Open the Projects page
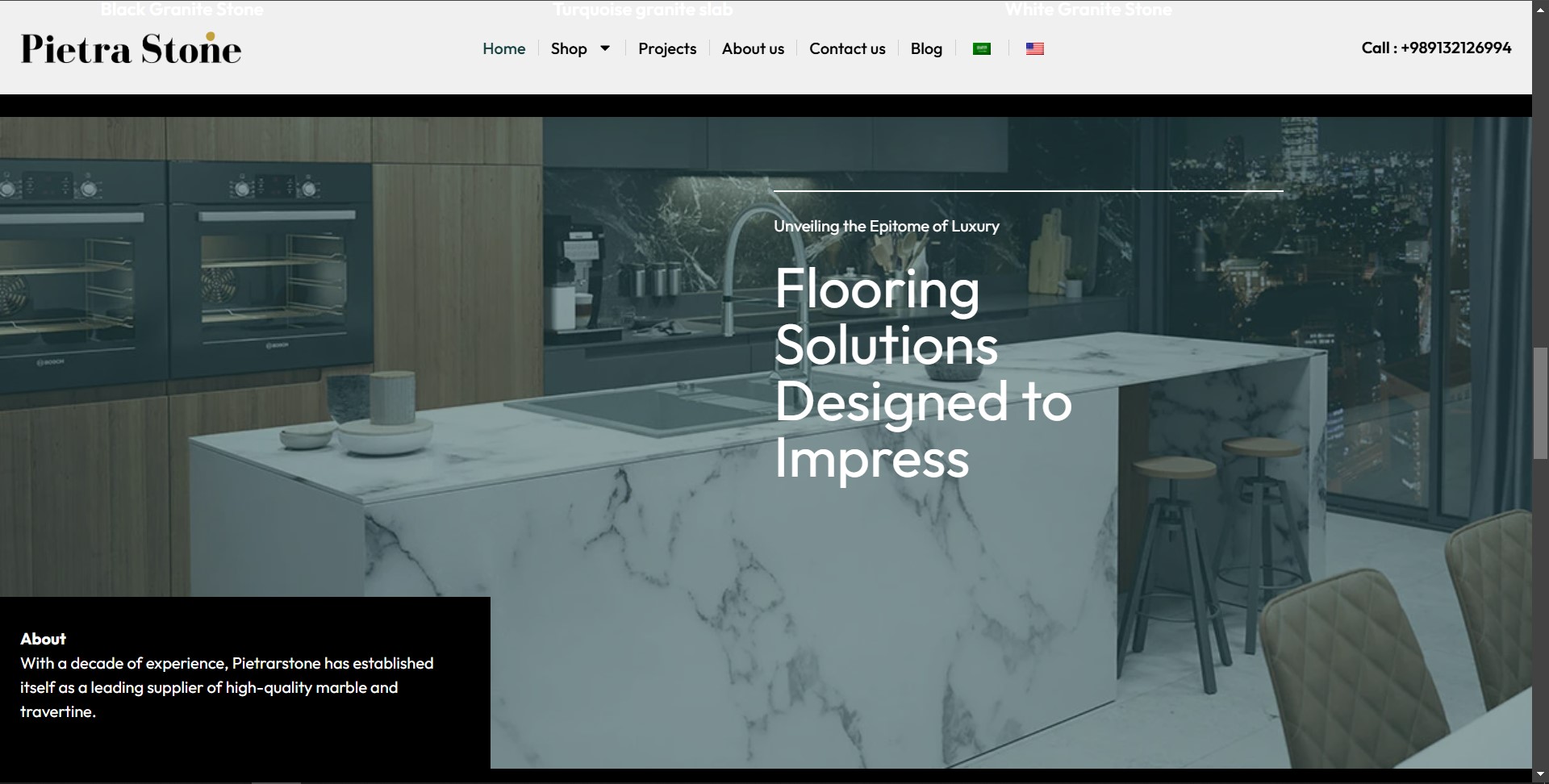1549x784 pixels. tap(666, 48)
